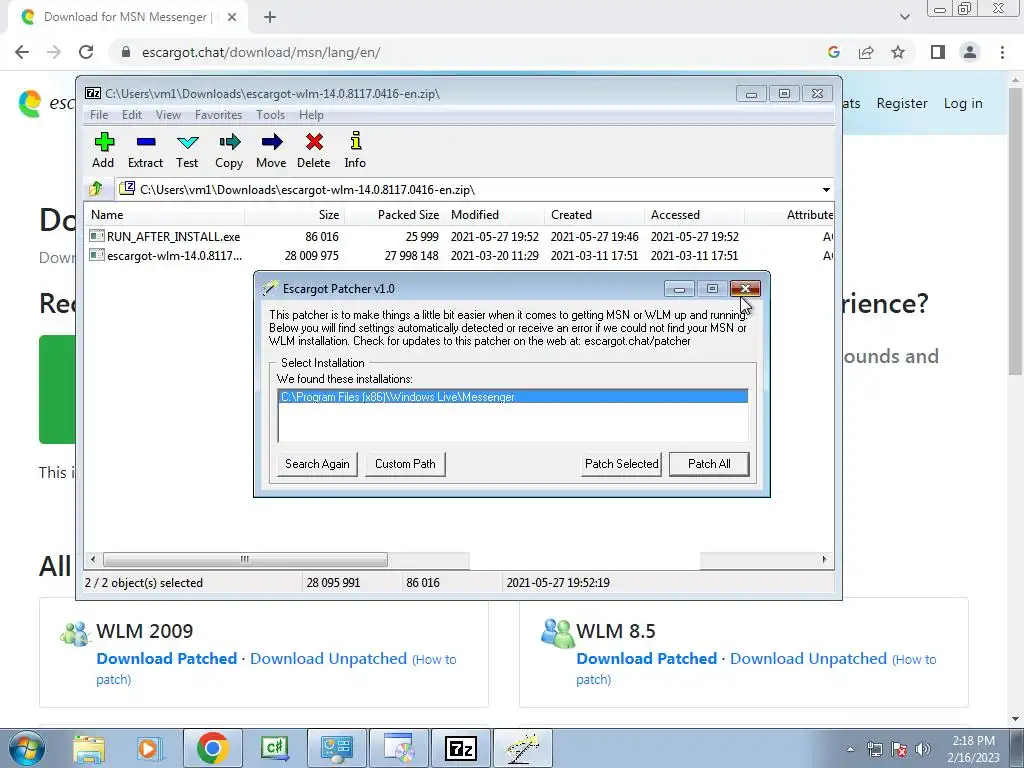Open the Chrome profile avatar
The image size is (1024, 768).
(x=970, y=52)
